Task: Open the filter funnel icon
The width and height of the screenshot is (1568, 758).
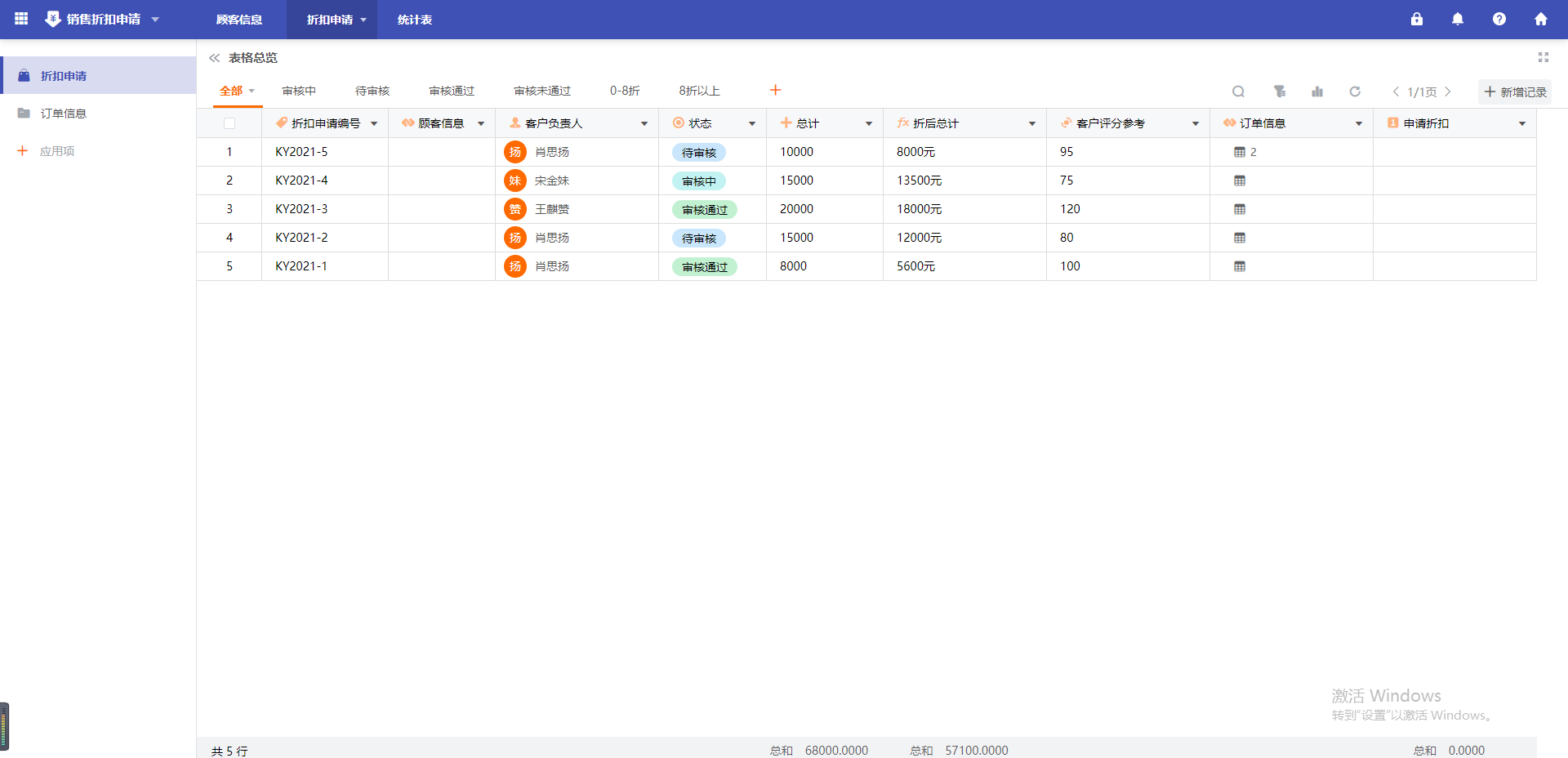Action: [x=1279, y=91]
